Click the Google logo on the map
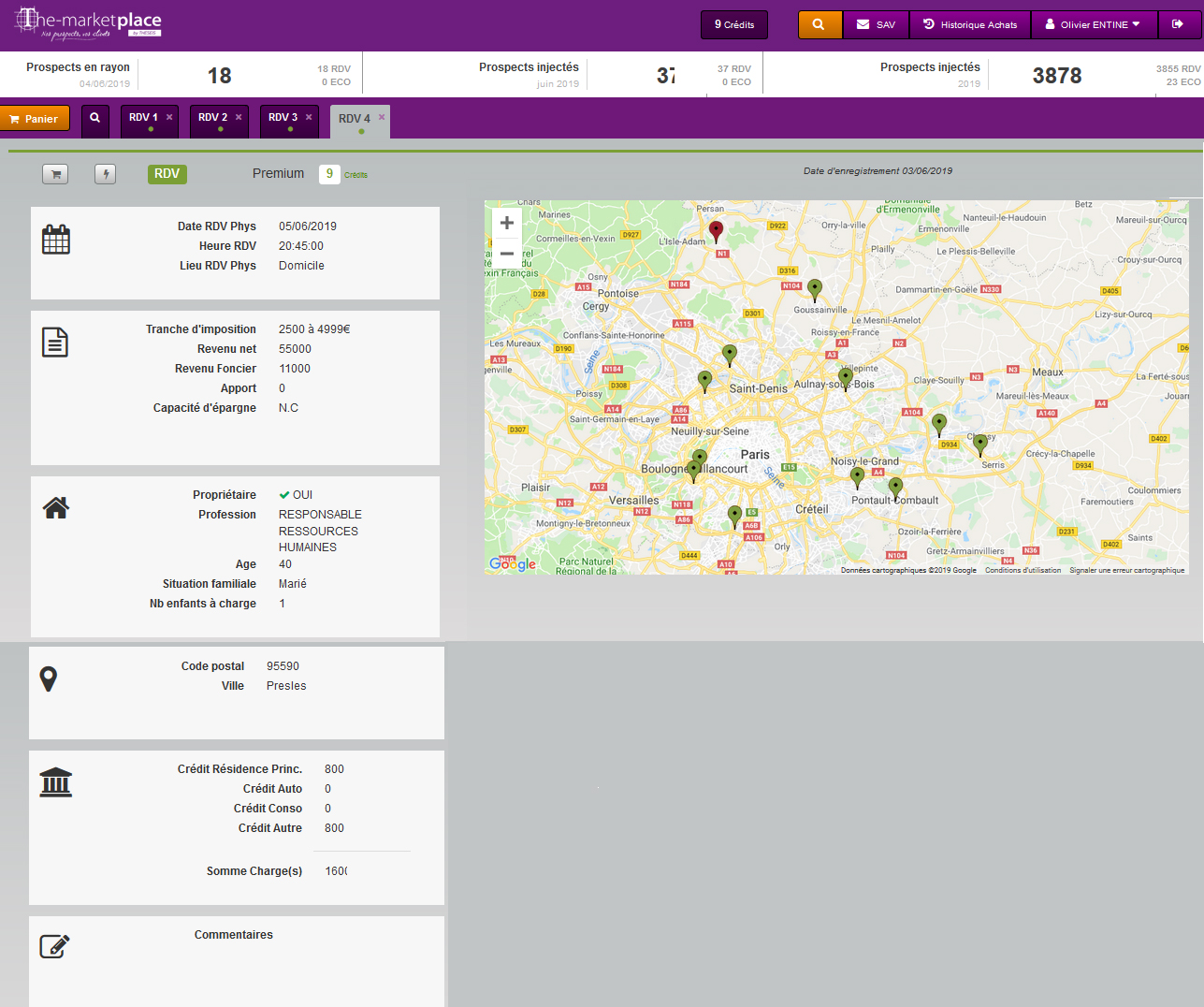1204x1007 pixels. point(513,563)
